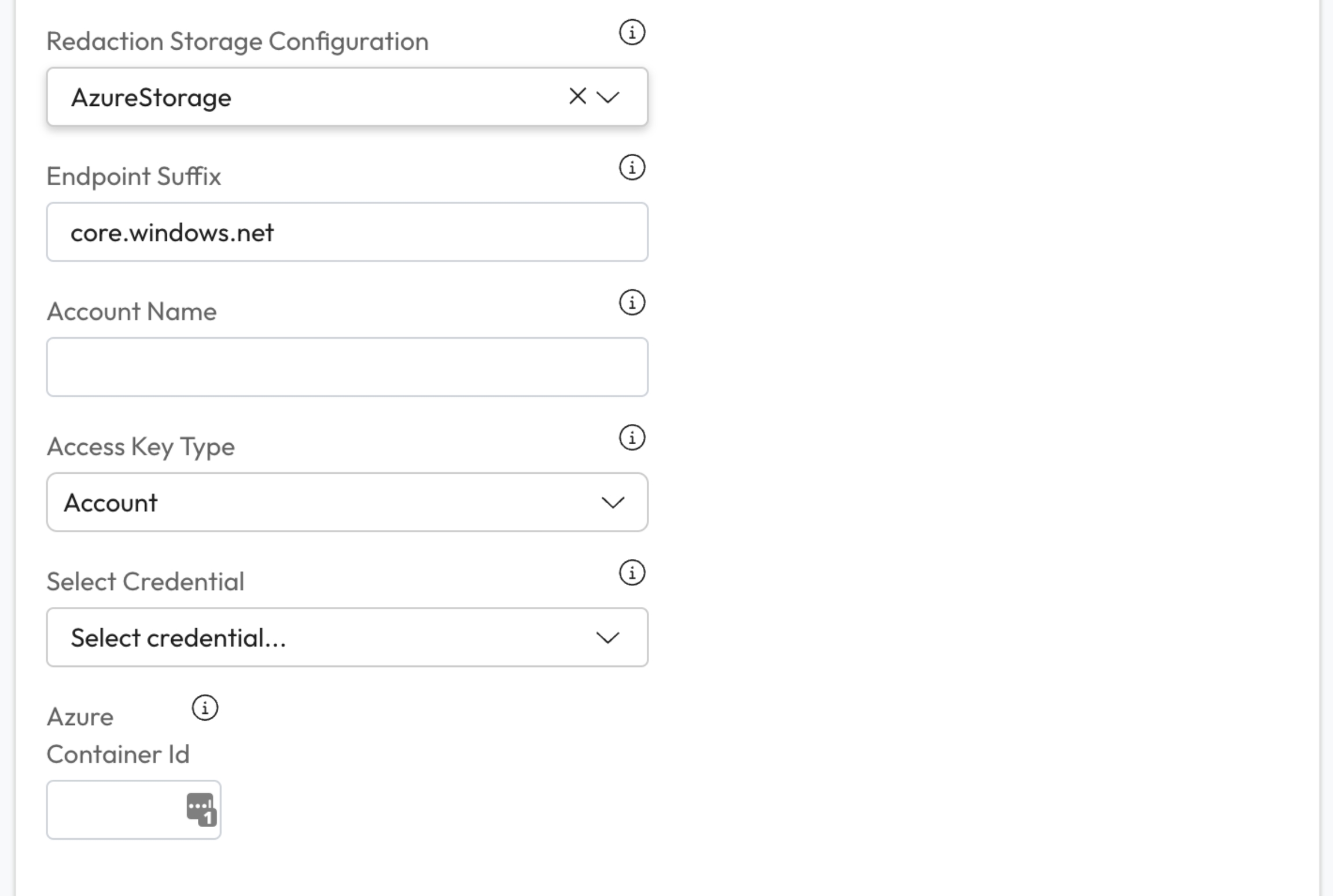Open info icon for Access Key Type
The width and height of the screenshot is (1333, 896).
(632, 438)
